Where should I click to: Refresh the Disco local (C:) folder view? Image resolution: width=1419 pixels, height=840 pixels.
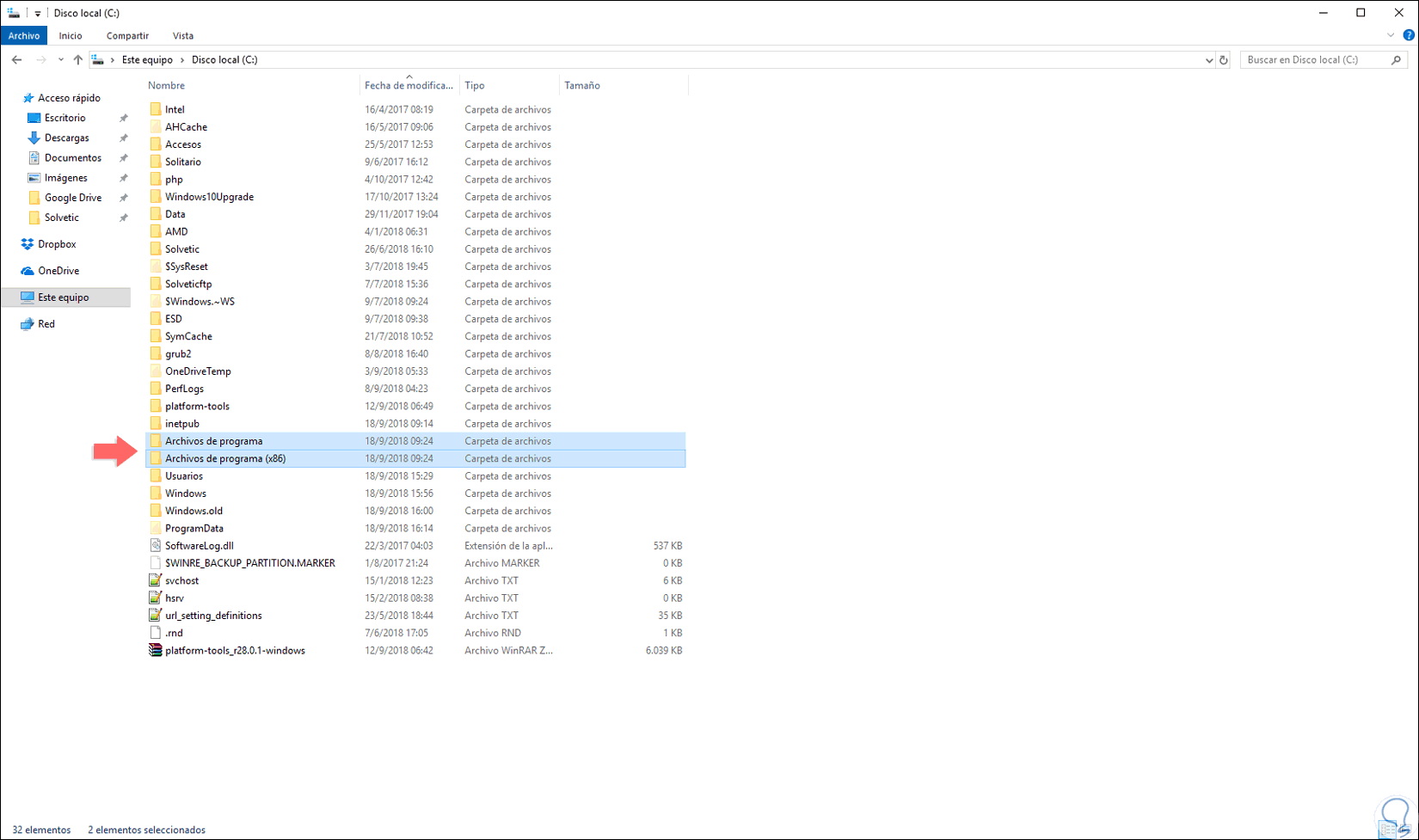tap(1224, 60)
